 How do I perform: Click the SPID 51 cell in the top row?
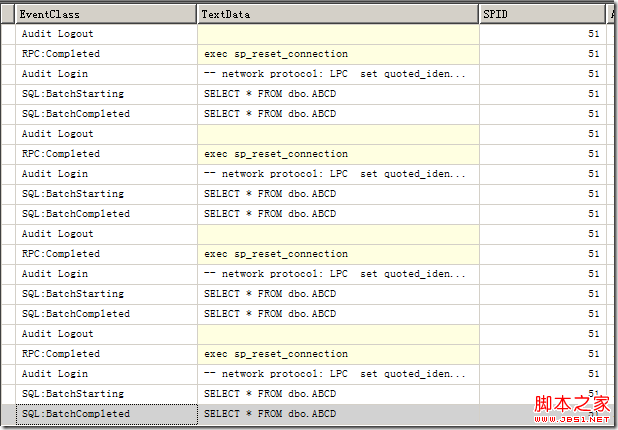tap(593, 34)
